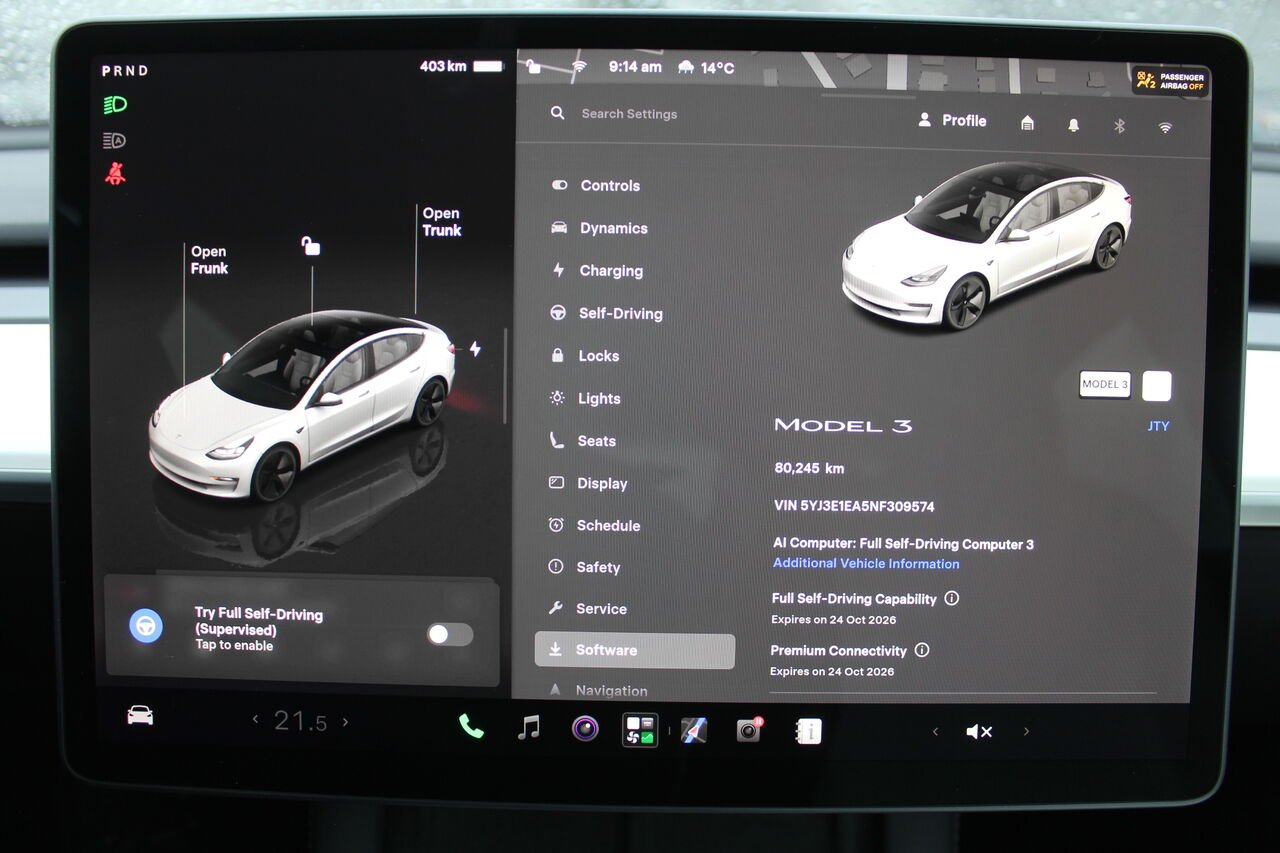Tap Open Trunk
The width and height of the screenshot is (1280, 853).
(x=441, y=221)
